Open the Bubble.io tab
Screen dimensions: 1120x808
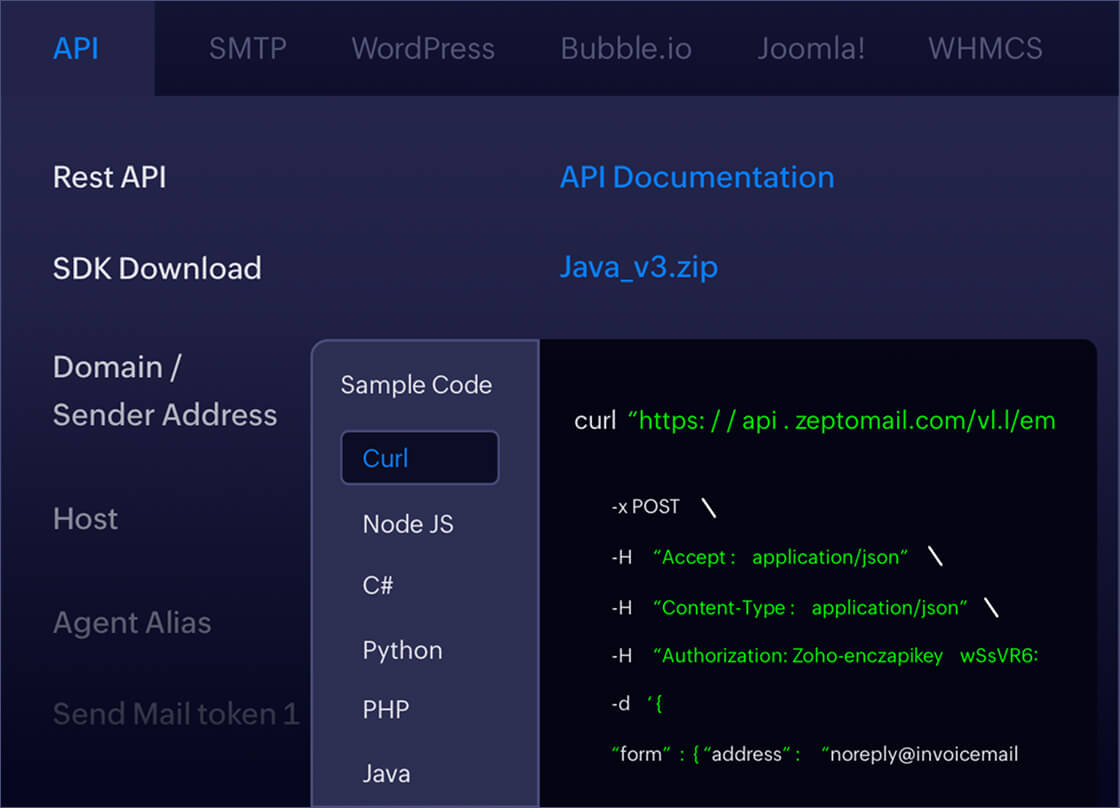click(x=626, y=49)
